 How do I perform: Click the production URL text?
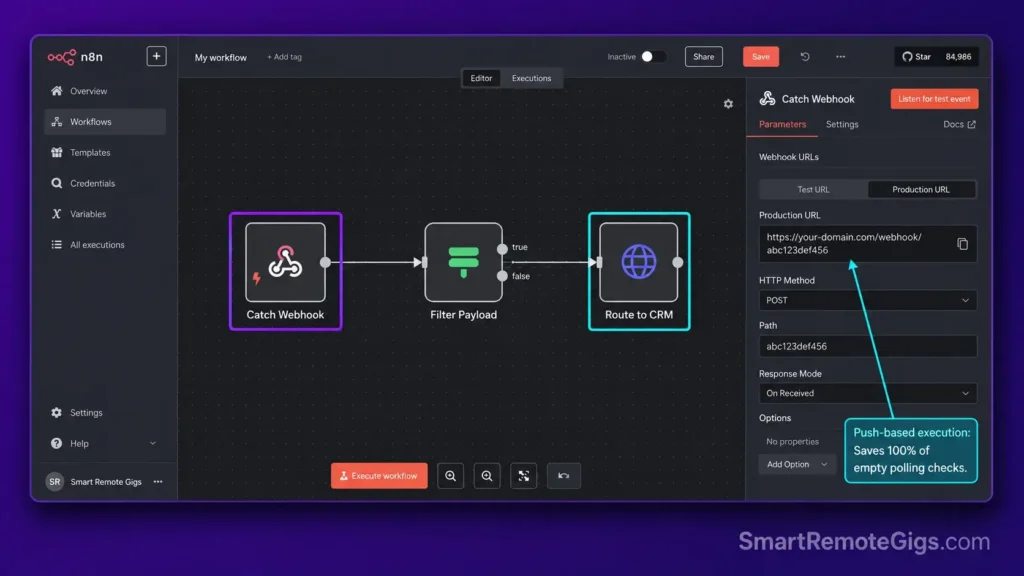[844, 244]
